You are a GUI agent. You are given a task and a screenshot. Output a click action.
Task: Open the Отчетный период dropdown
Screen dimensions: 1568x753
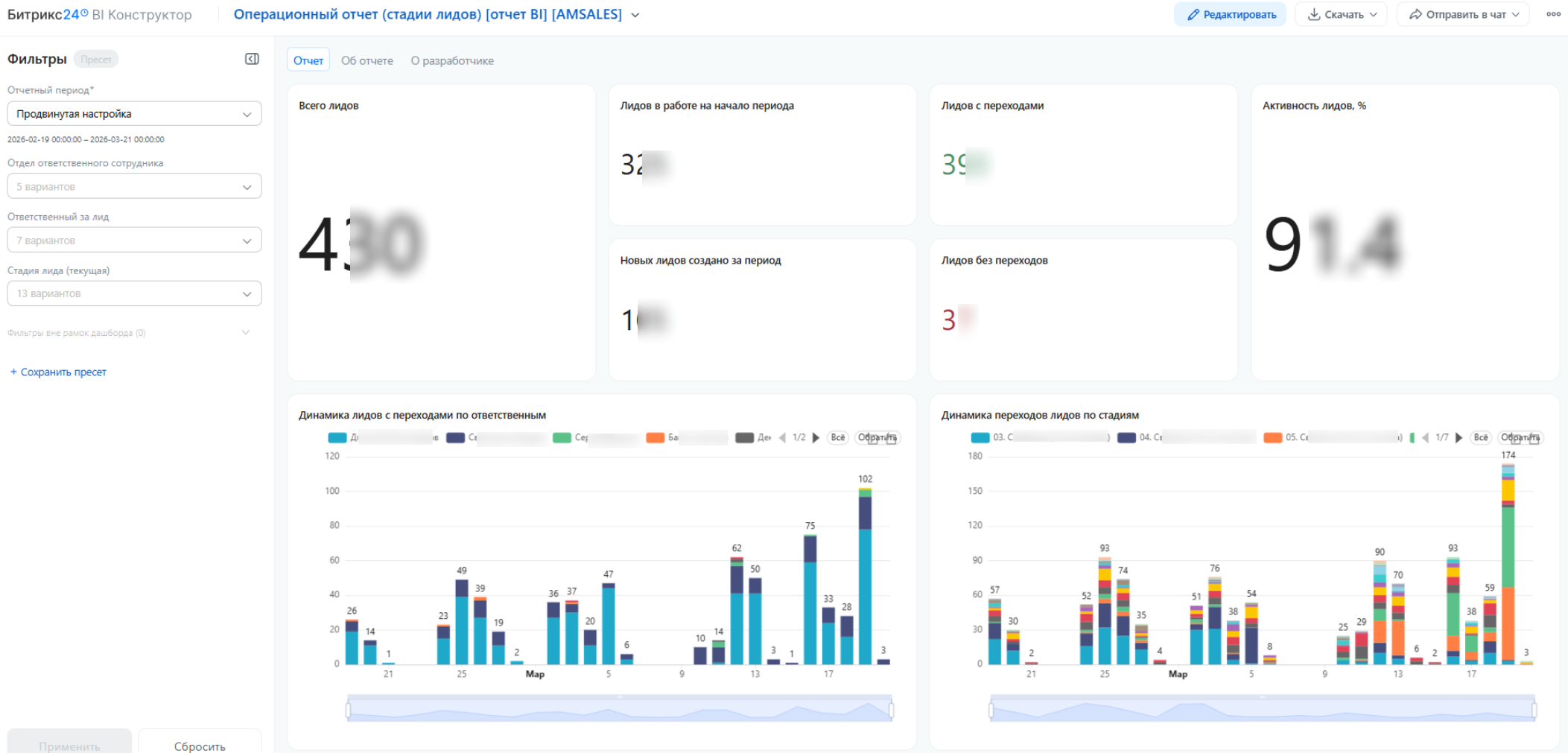point(134,114)
